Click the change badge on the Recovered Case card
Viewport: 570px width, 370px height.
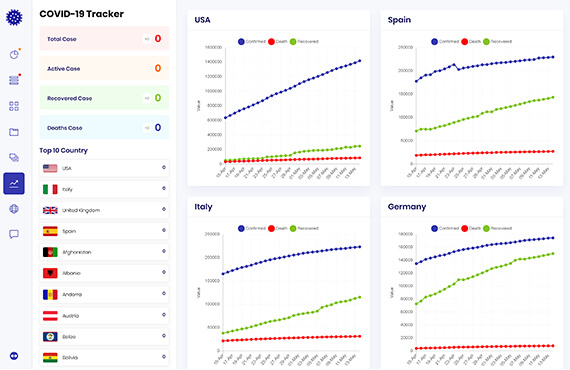[146, 98]
